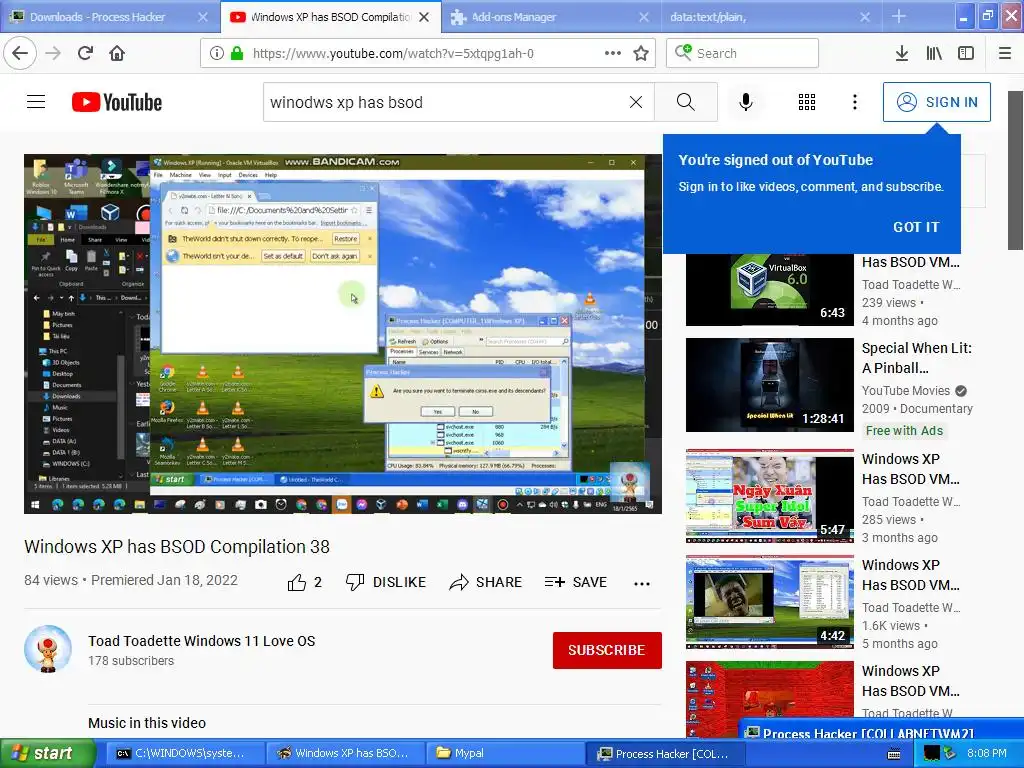1024x768 pixels.
Task: Click the Firefox Search box
Action: tap(742, 53)
